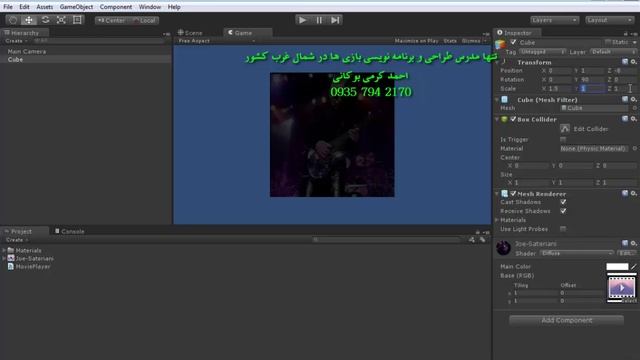
Task: Toggle the Static checkbox
Action: (x=608, y=42)
